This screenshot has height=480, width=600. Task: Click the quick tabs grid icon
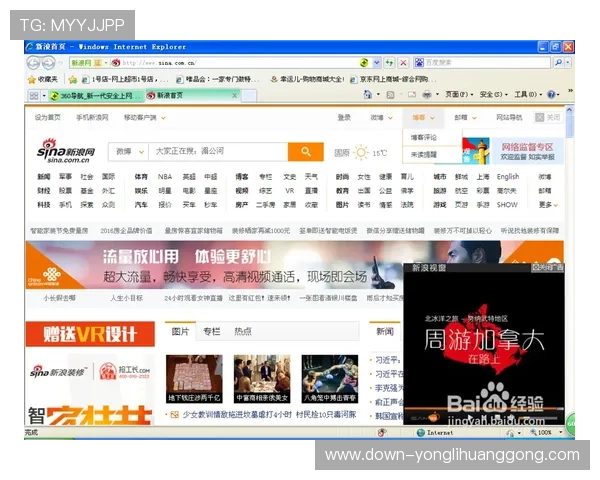click(x=34, y=95)
